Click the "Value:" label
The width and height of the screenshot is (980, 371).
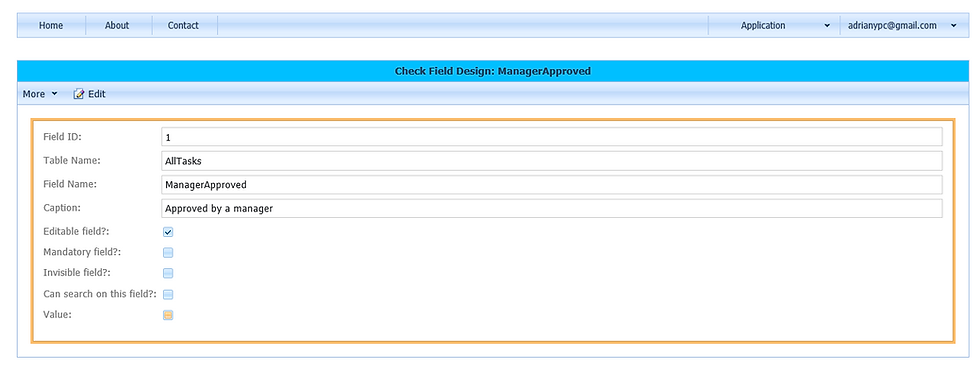coord(58,314)
